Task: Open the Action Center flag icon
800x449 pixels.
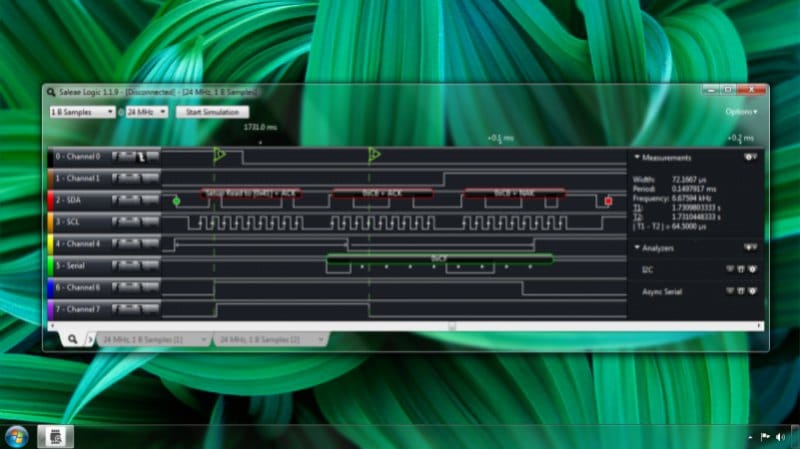Action: tap(765, 437)
